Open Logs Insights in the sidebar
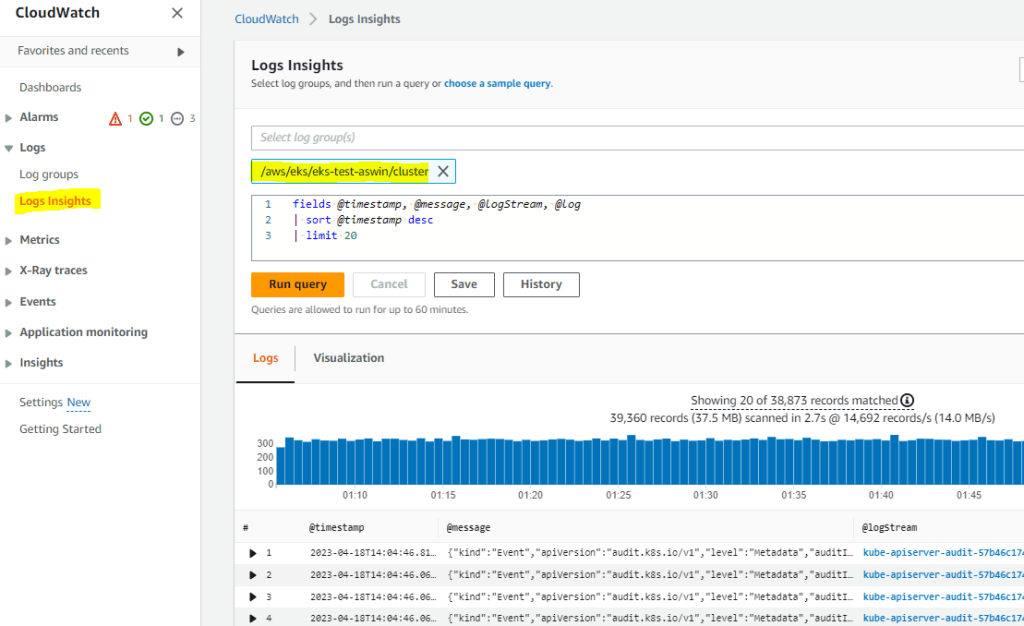The width and height of the screenshot is (1024, 626). tap(55, 201)
